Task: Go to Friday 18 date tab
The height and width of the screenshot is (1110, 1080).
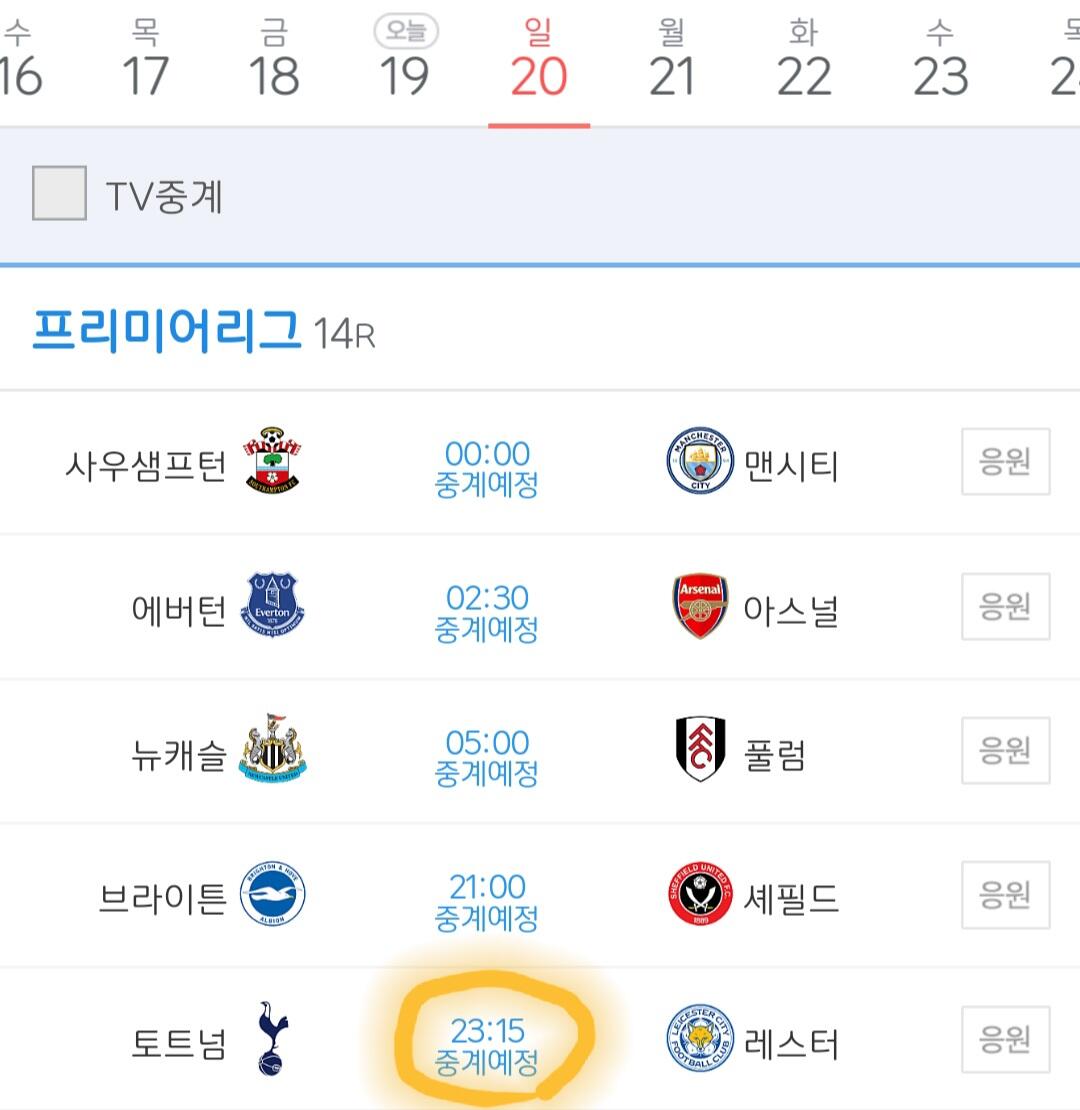Action: tap(275, 58)
